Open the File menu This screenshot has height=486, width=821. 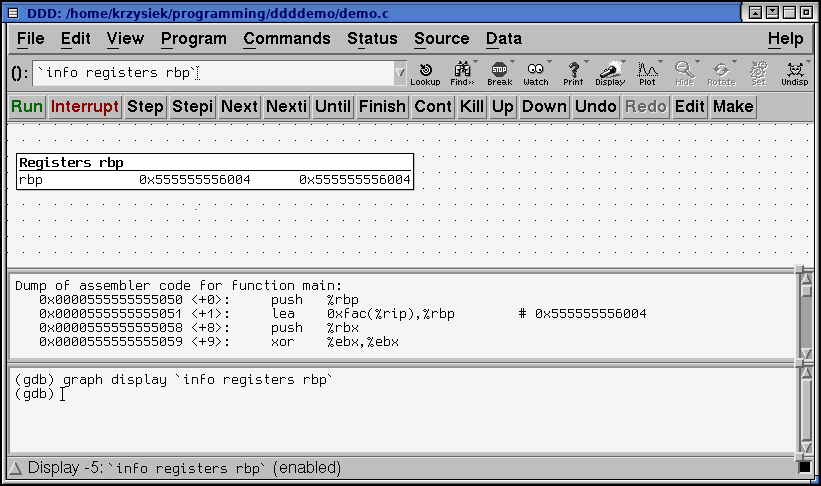[30, 39]
